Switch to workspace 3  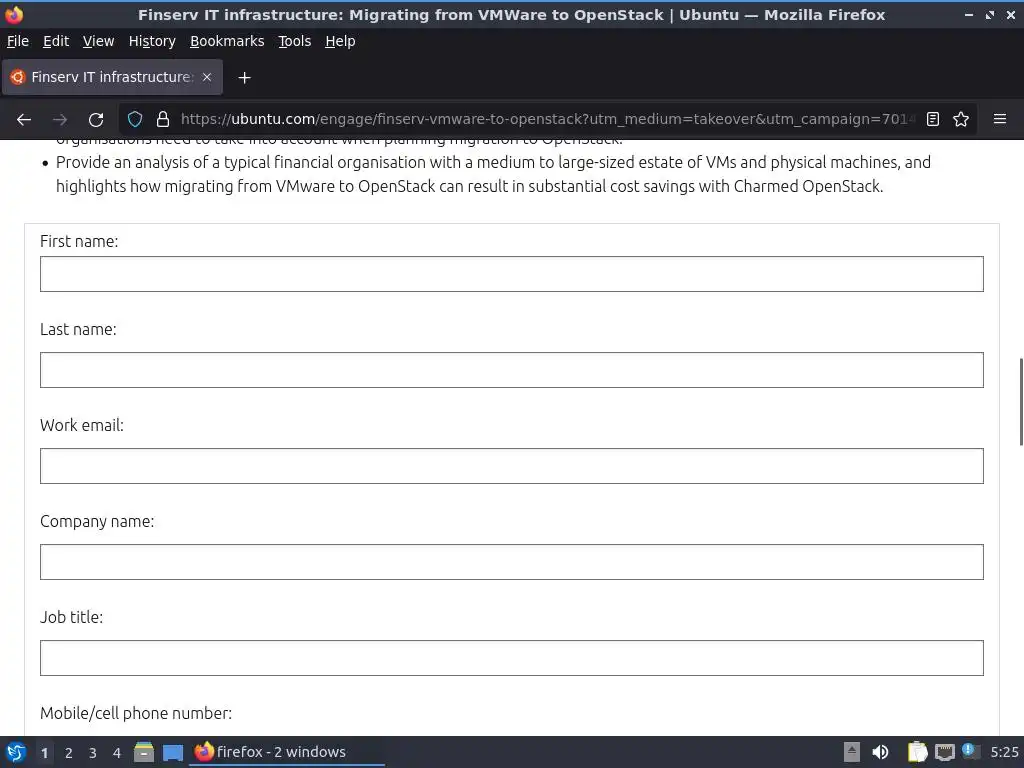pos(93,753)
